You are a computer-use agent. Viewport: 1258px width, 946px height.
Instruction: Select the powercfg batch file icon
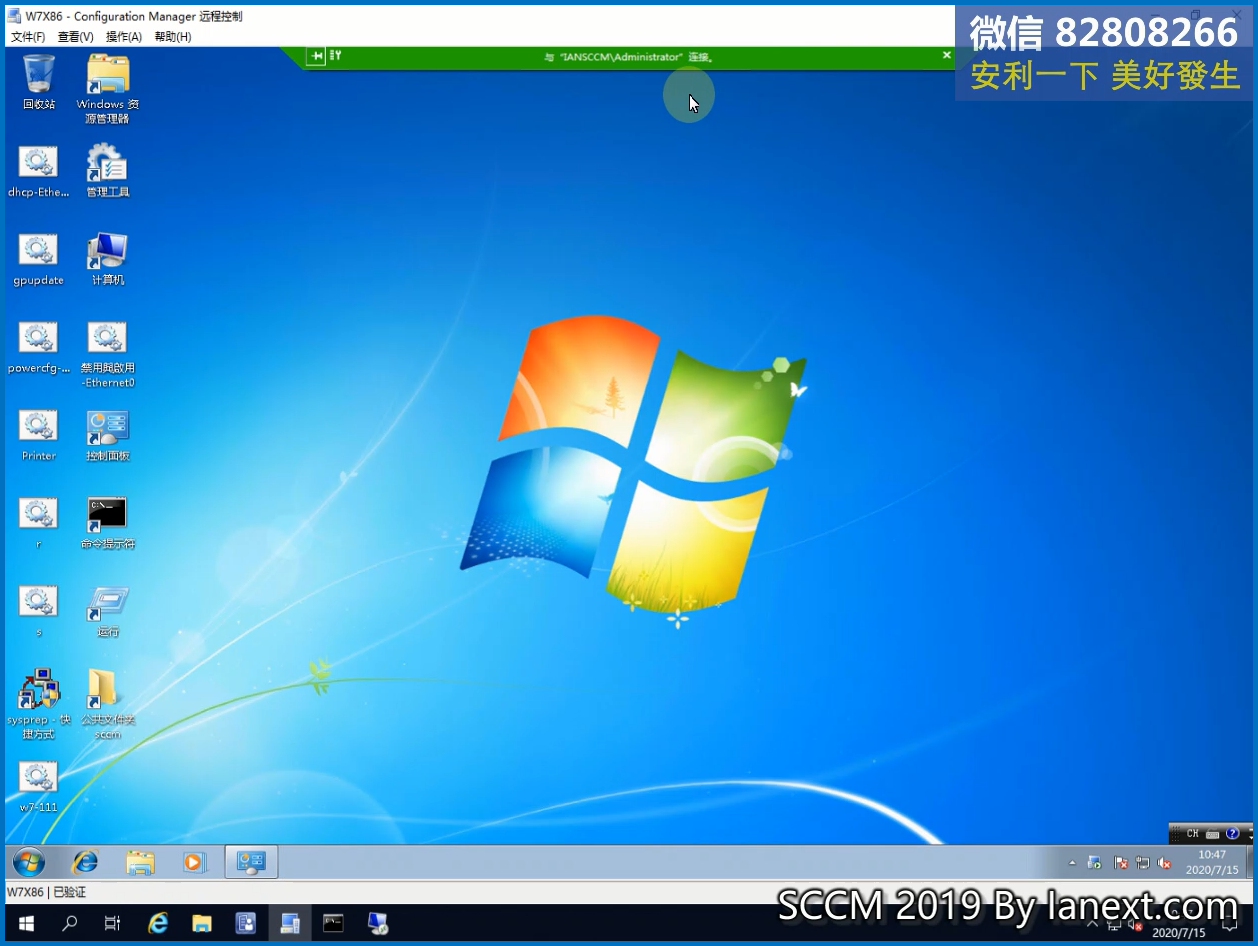pos(39,347)
